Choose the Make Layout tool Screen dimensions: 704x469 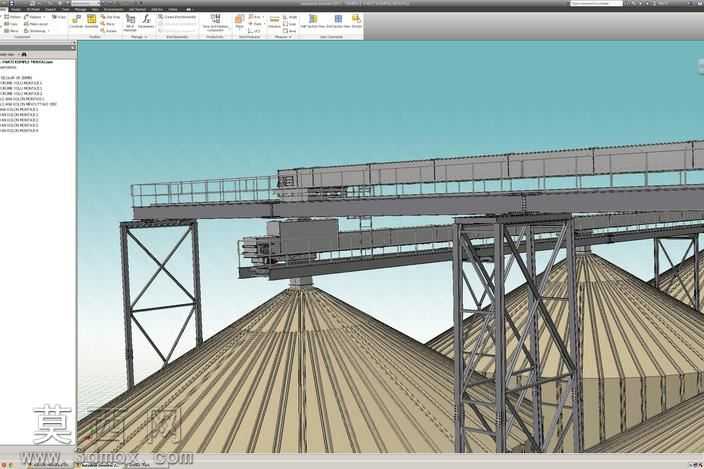tap(36, 24)
